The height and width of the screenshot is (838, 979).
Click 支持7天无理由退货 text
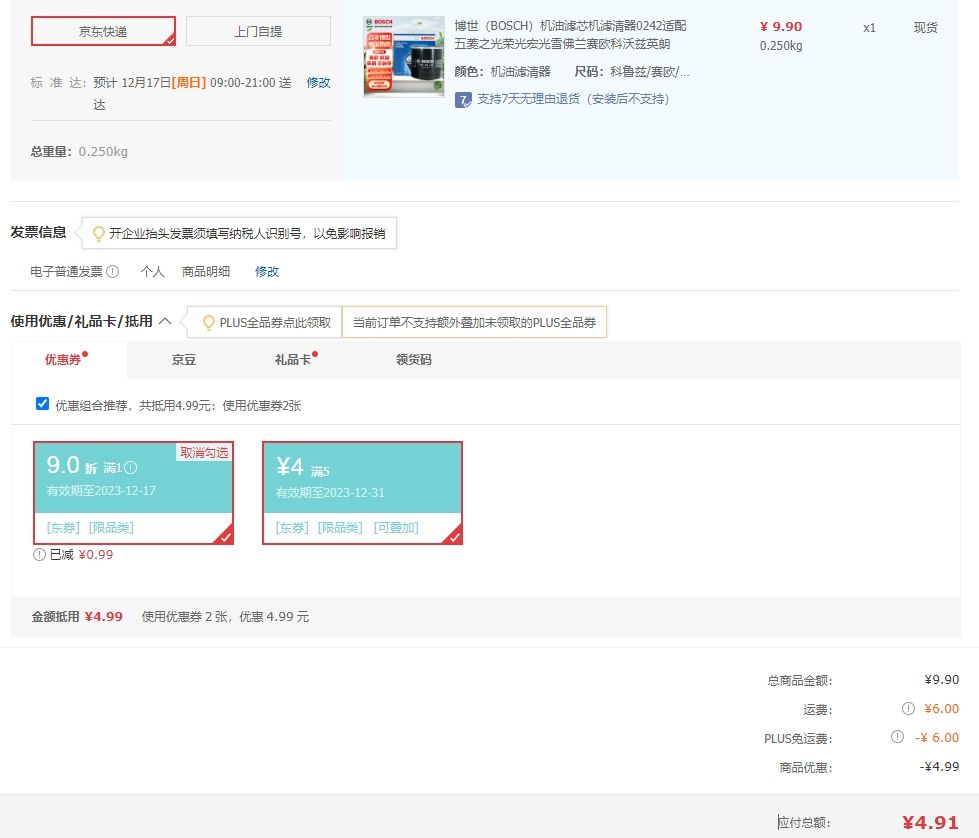point(573,99)
